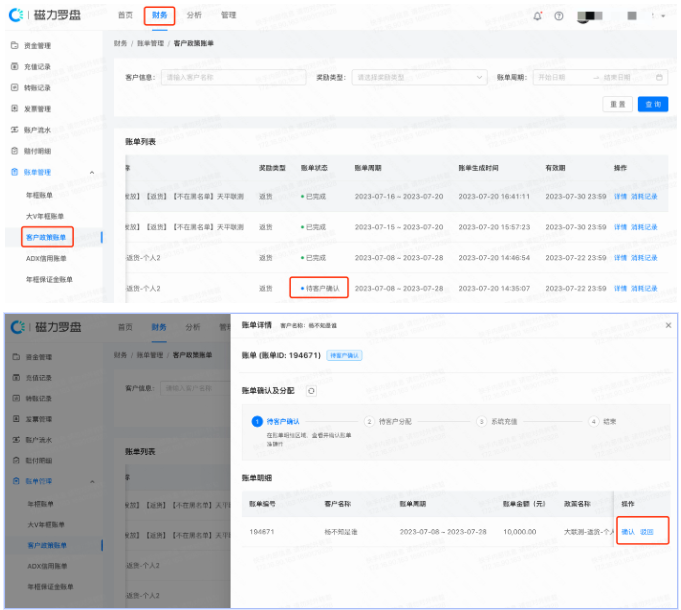Click the 客户信息 name input field

(x=205, y=77)
